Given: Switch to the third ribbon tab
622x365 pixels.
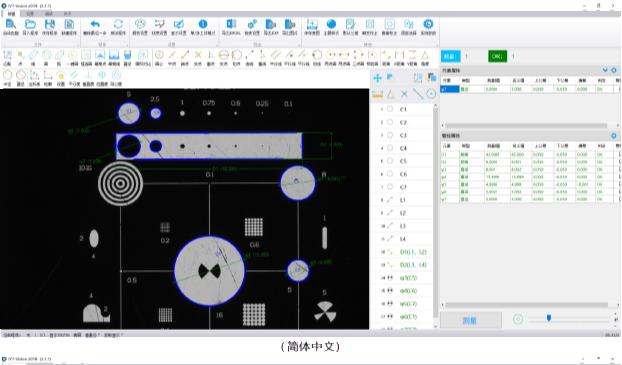Looking at the screenshot, I should pyautogui.click(x=48, y=14).
